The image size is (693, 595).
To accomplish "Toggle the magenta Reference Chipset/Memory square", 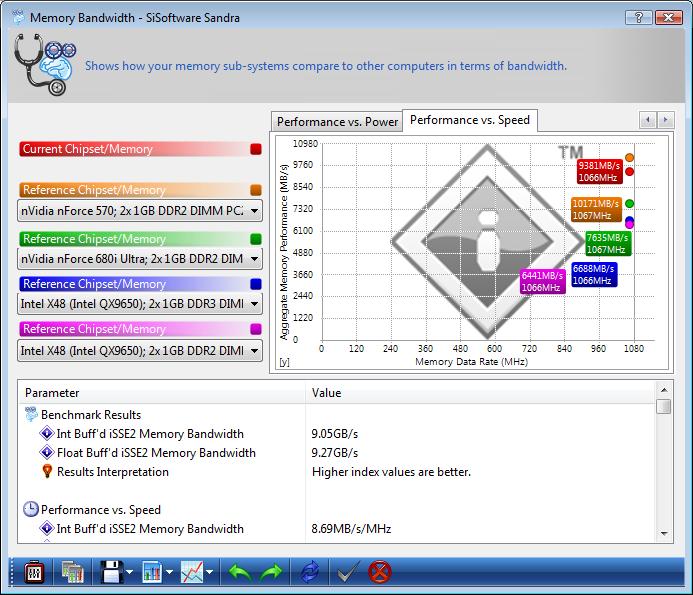I will pyautogui.click(x=256, y=329).
